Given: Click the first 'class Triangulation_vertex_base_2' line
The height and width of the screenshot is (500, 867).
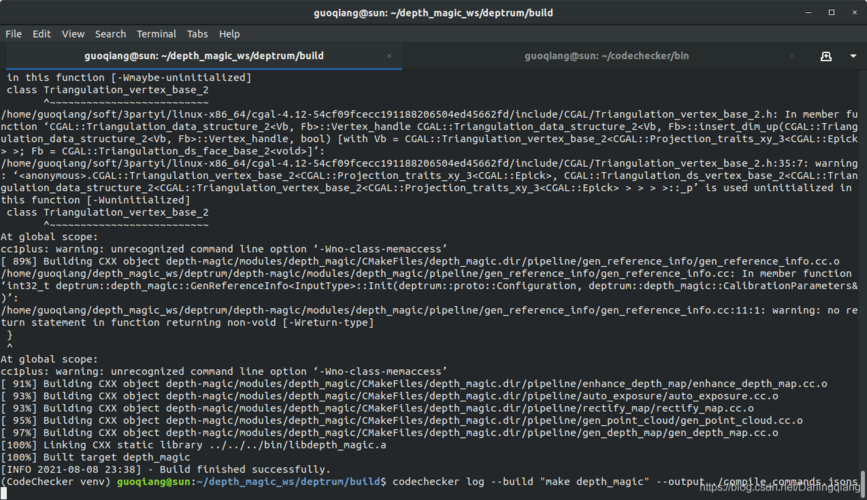Looking at the screenshot, I should pos(108,90).
